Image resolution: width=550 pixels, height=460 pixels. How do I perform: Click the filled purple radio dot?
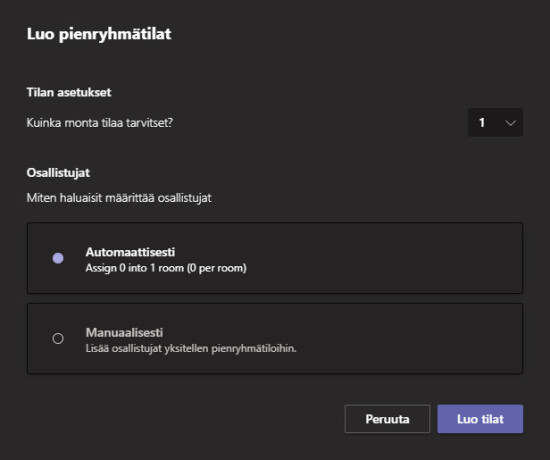[58, 258]
